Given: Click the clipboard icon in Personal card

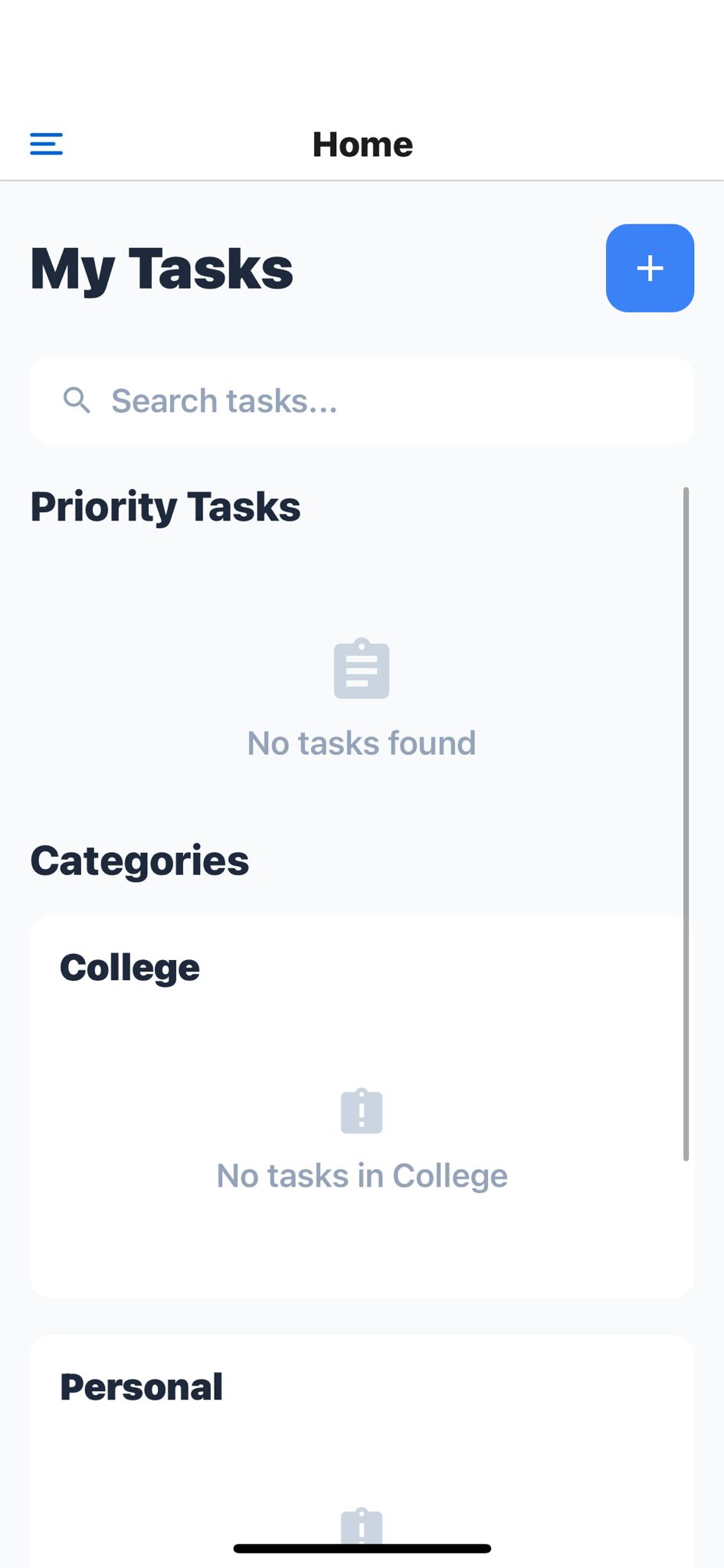Looking at the screenshot, I should [x=362, y=1527].
